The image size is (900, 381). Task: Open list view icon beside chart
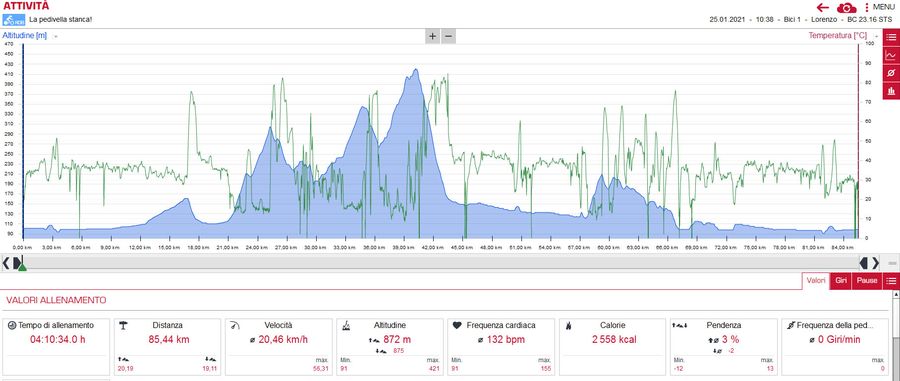coord(891,37)
